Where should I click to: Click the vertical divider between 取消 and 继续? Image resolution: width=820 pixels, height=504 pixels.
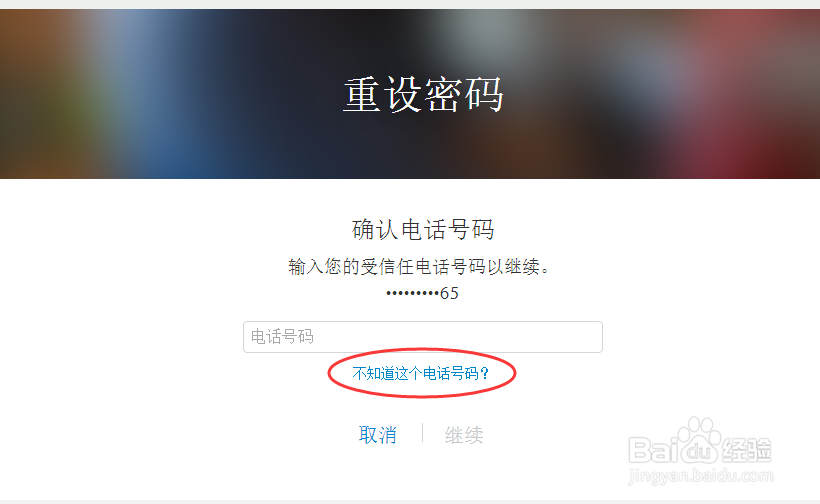point(422,433)
